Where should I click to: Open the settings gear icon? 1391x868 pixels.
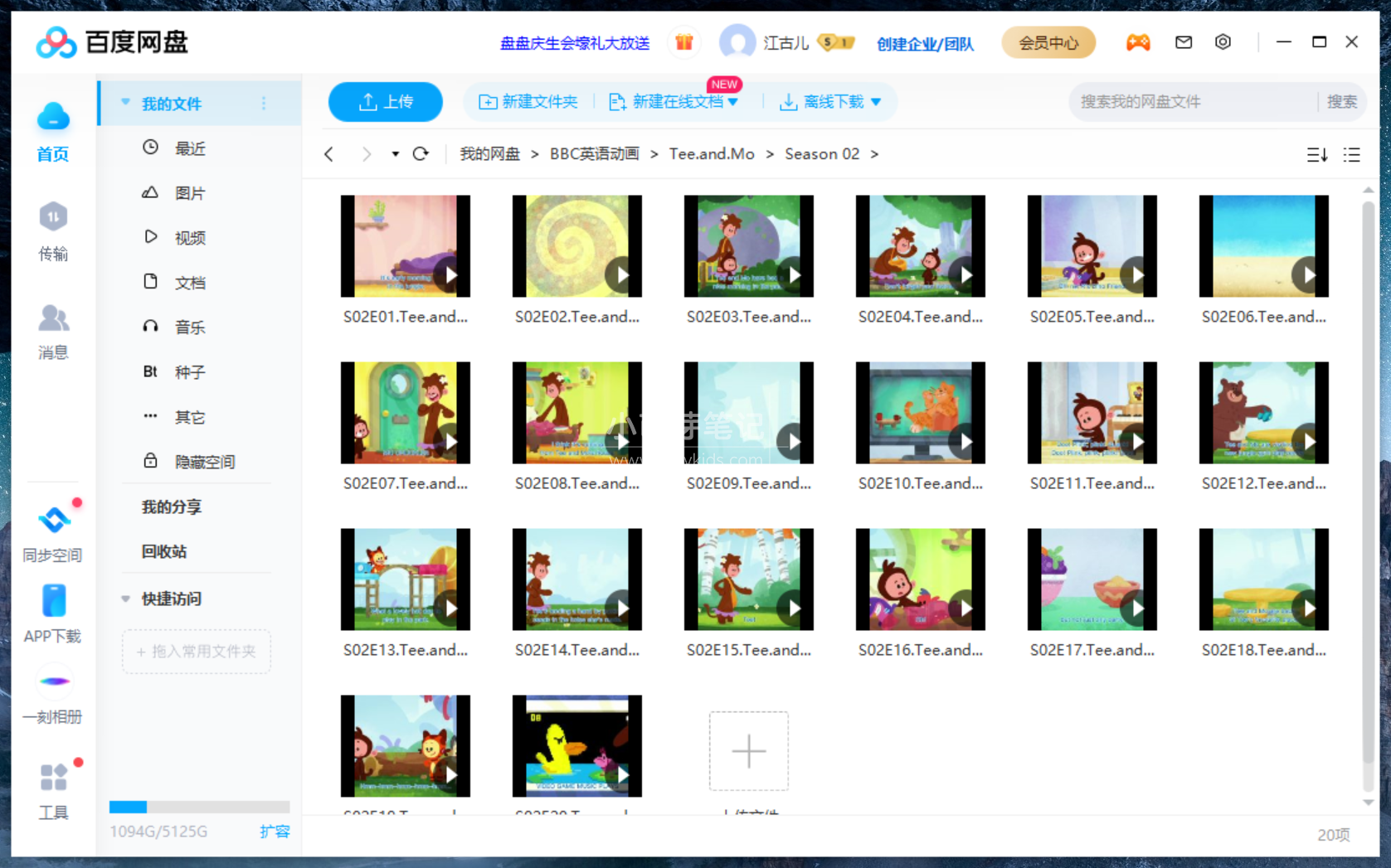pos(1223,41)
